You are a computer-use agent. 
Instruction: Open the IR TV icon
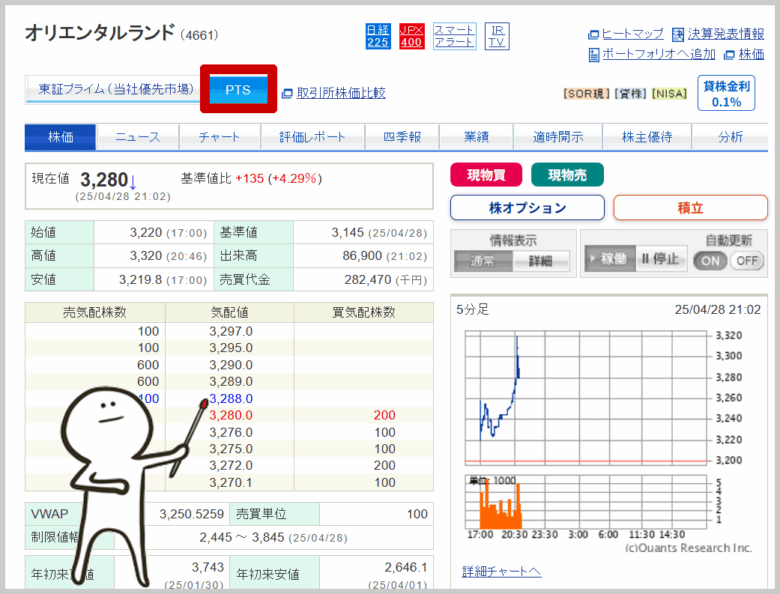pos(497,36)
